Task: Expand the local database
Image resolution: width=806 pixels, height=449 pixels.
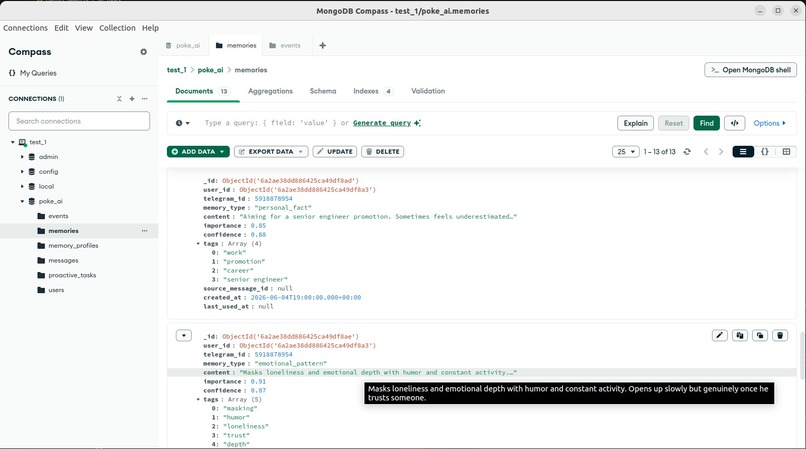Action: pos(22,187)
